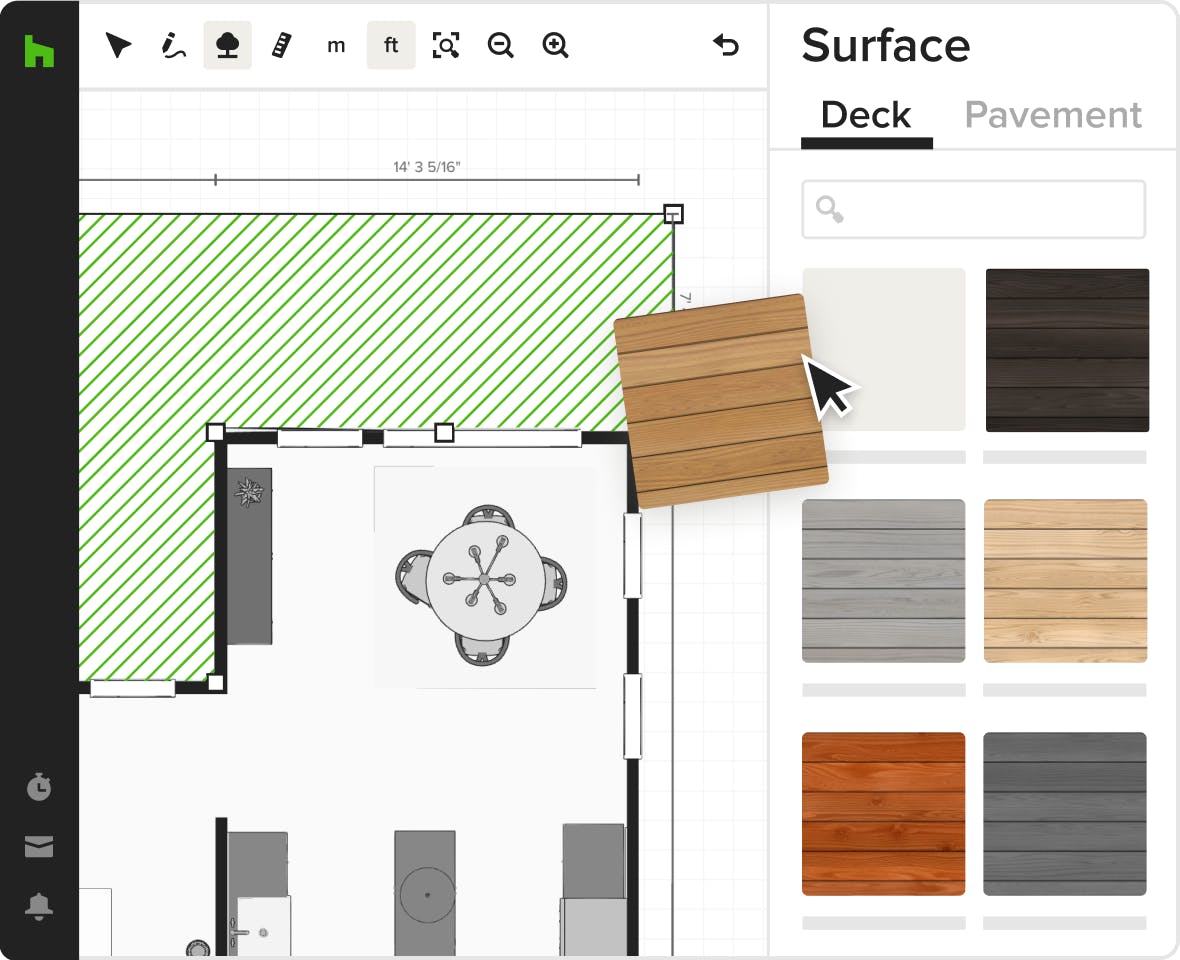Image resolution: width=1180 pixels, height=960 pixels.
Task: Switch units to meters
Action: pos(336,46)
